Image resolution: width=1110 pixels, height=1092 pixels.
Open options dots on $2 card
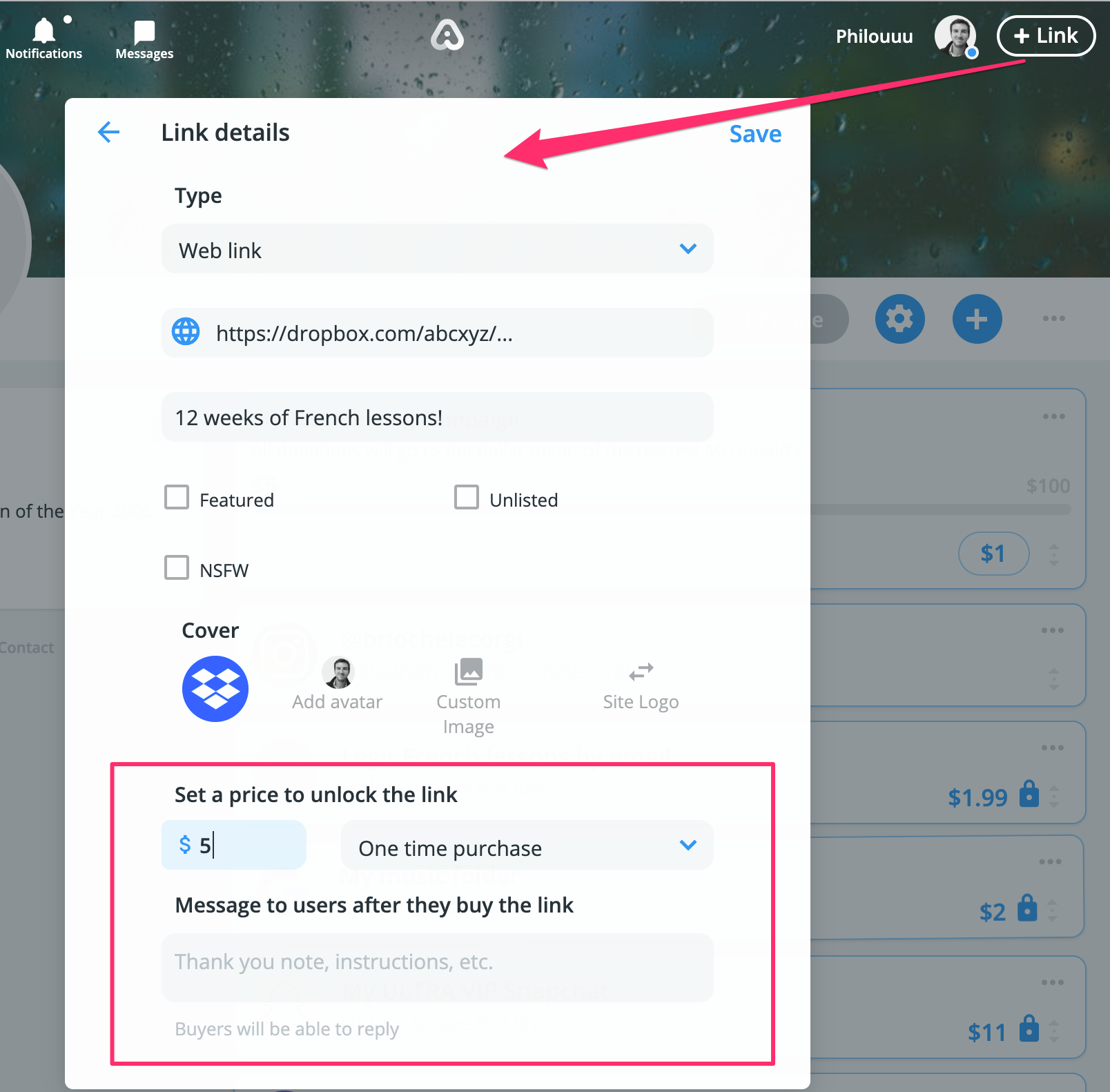coord(1050,861)
